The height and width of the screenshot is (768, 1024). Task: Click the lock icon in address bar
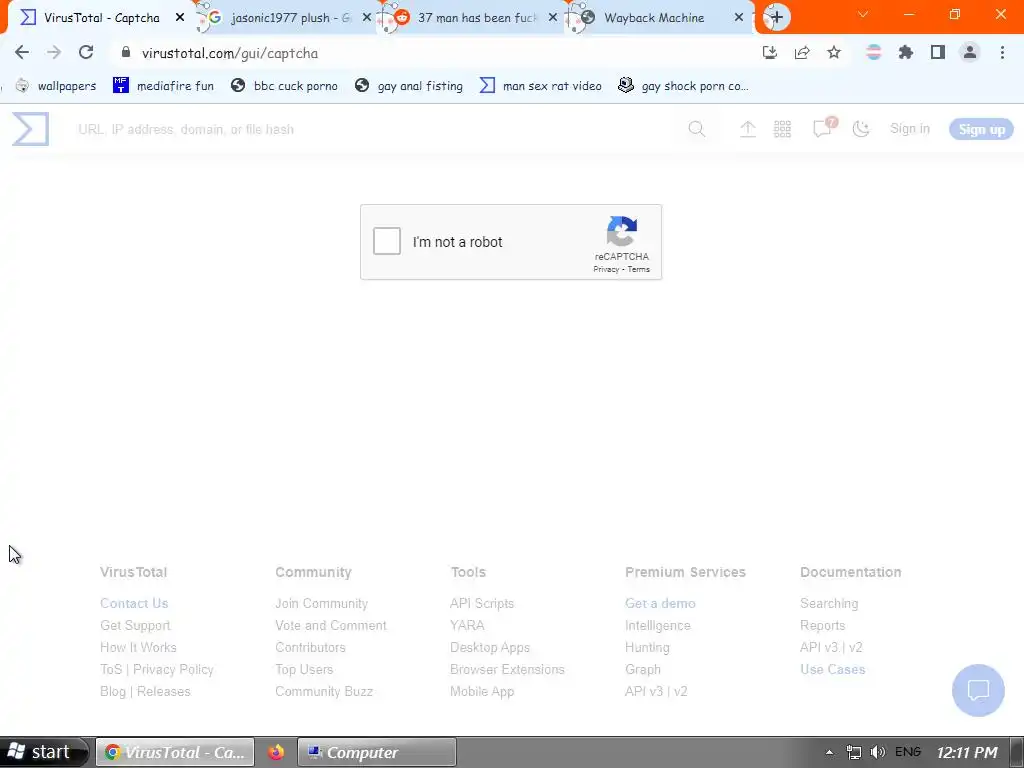coord(126,53)
